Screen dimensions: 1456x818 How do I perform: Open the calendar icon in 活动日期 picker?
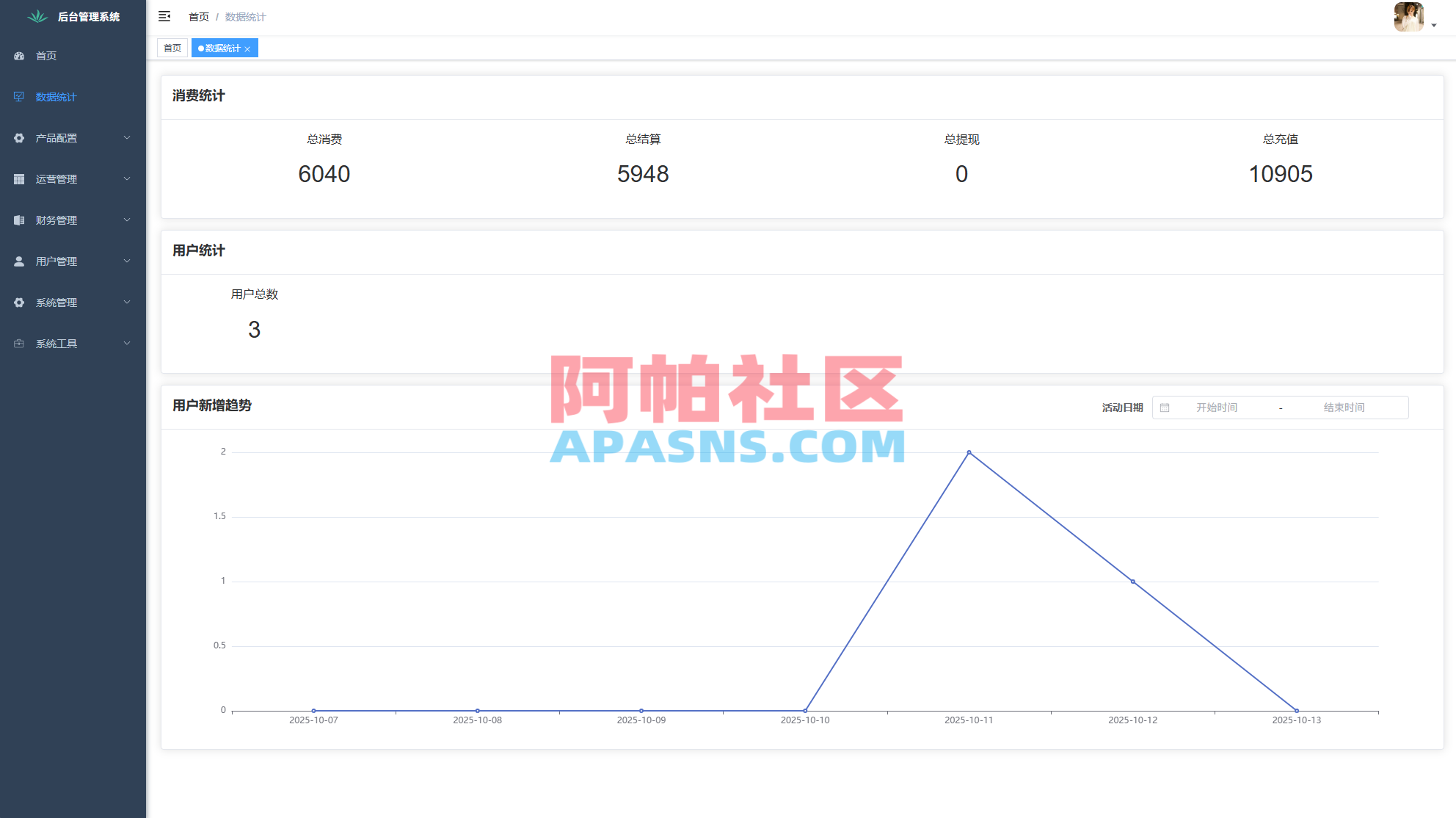point(1165,408)
